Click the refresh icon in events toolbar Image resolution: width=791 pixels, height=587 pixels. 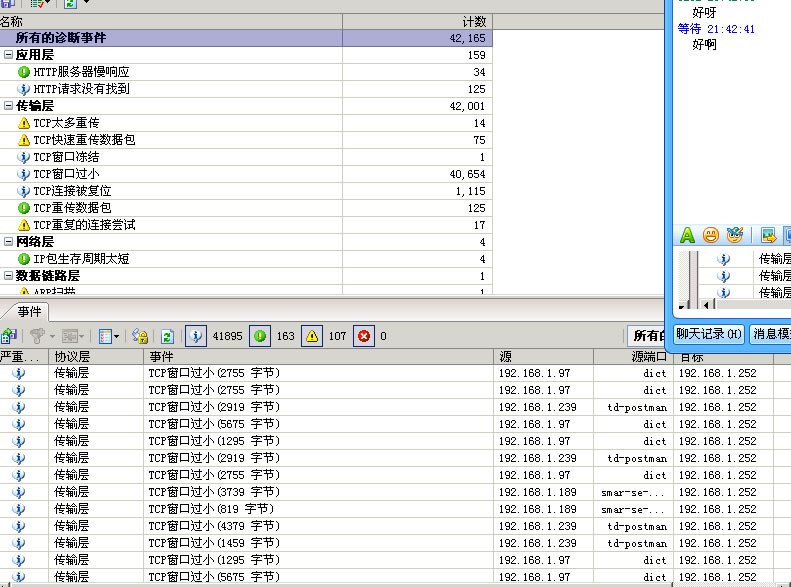(167, 336)
